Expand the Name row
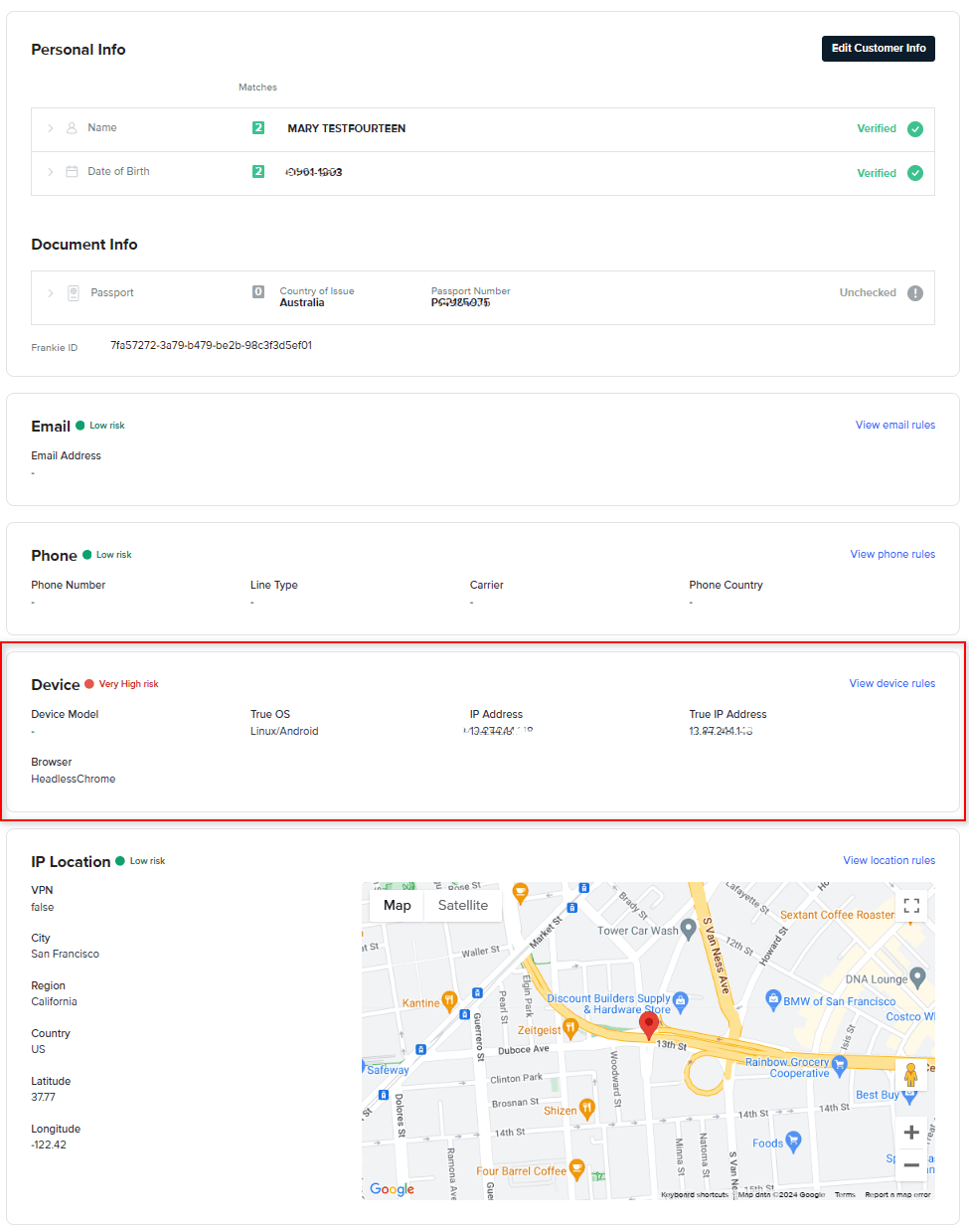Image resolution: width=969 pixels, height=1232 pixels. 51,128
